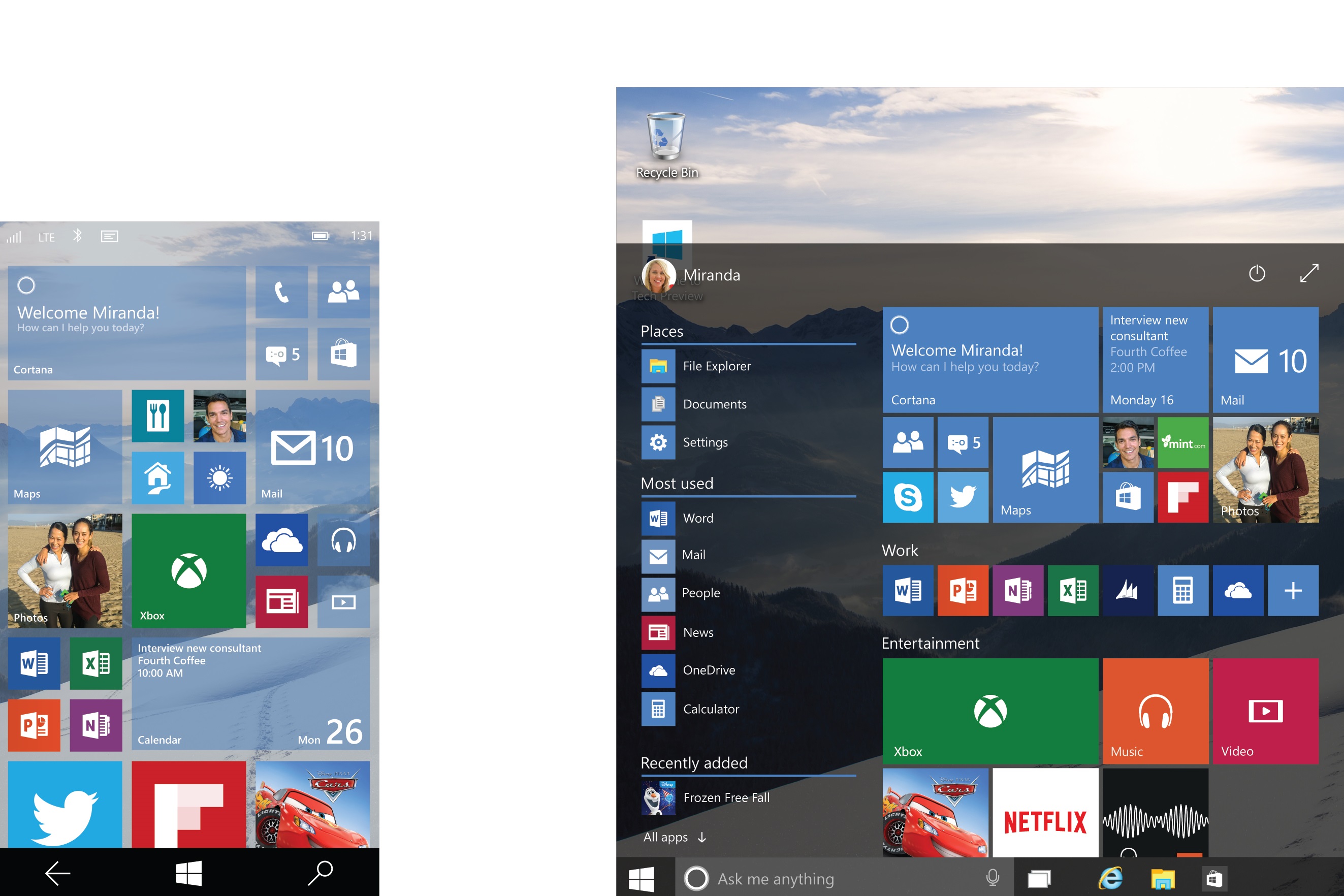The image size is (1344, 896).
Task: Open the desktop Mail tile showing 10
Action: click(x=1266, y=360)
